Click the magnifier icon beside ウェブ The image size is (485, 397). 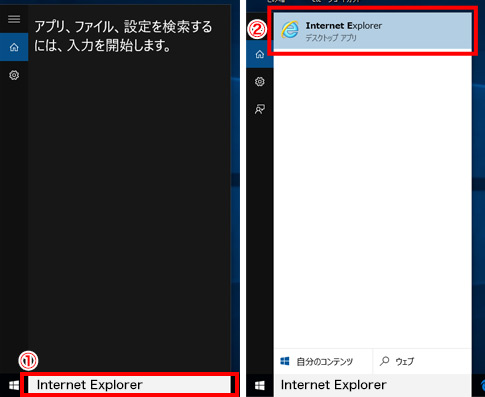[384, 361]
